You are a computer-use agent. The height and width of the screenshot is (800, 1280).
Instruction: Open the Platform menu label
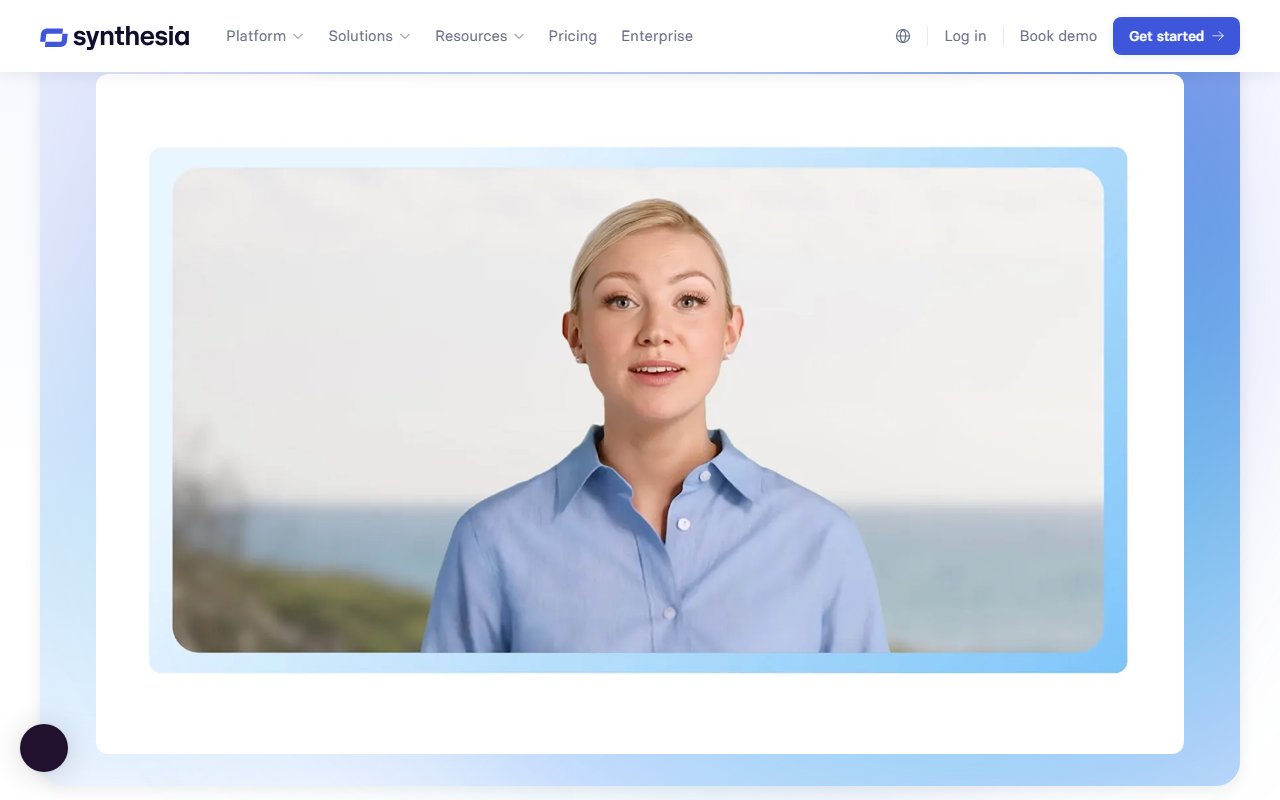tap(256, 36)
